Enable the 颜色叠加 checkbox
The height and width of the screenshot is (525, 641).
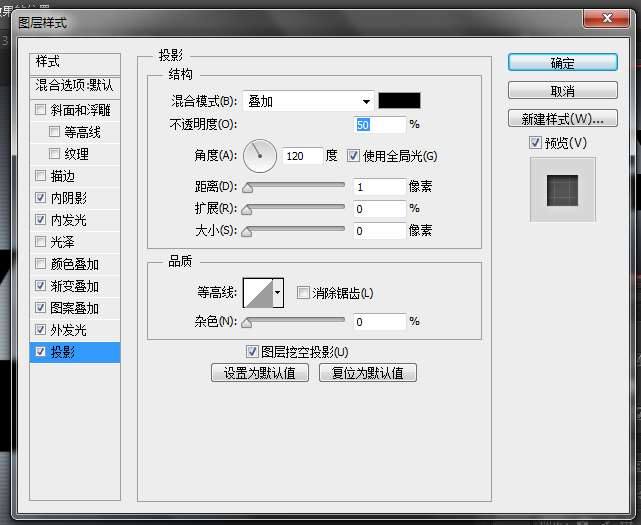[40, 264]
